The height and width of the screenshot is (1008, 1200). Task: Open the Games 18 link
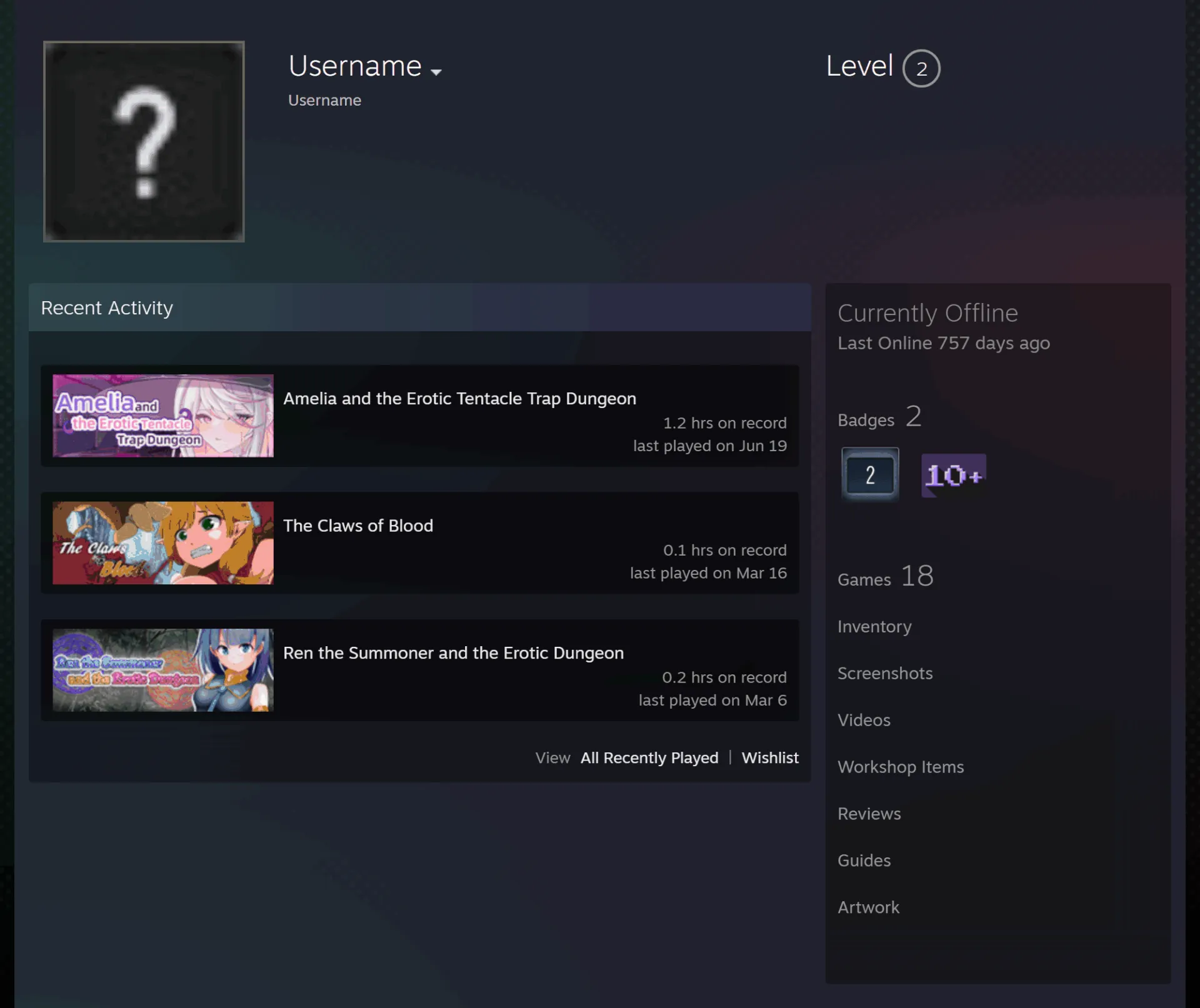pyautogui.click(x=886, y=576)
